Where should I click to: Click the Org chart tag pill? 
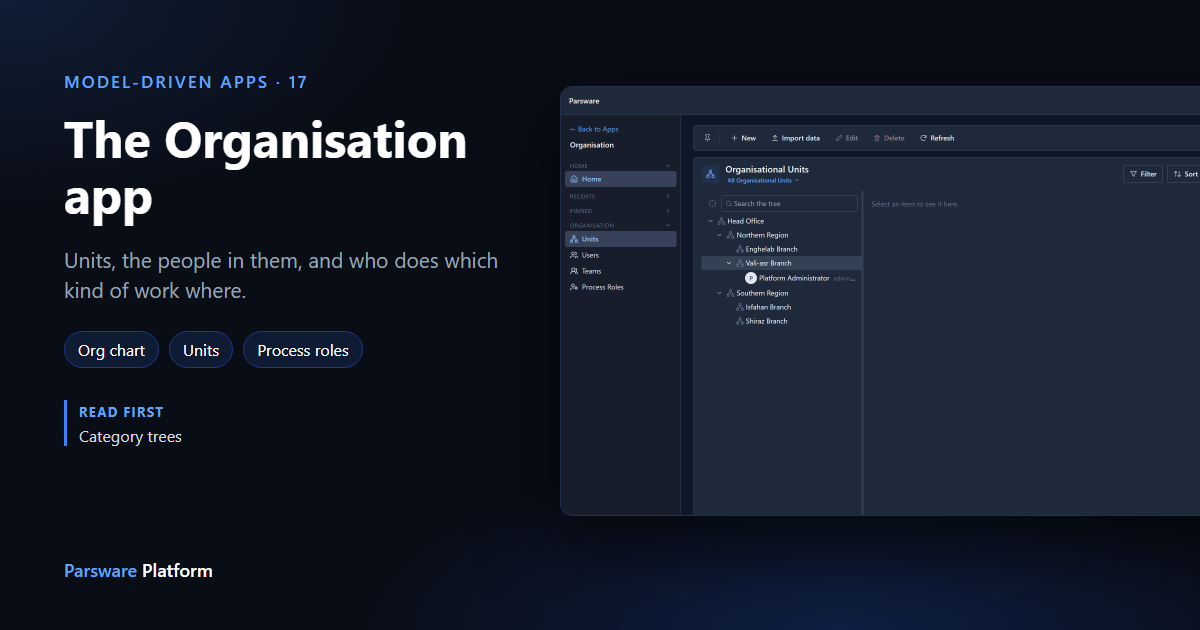click(111, 350)
